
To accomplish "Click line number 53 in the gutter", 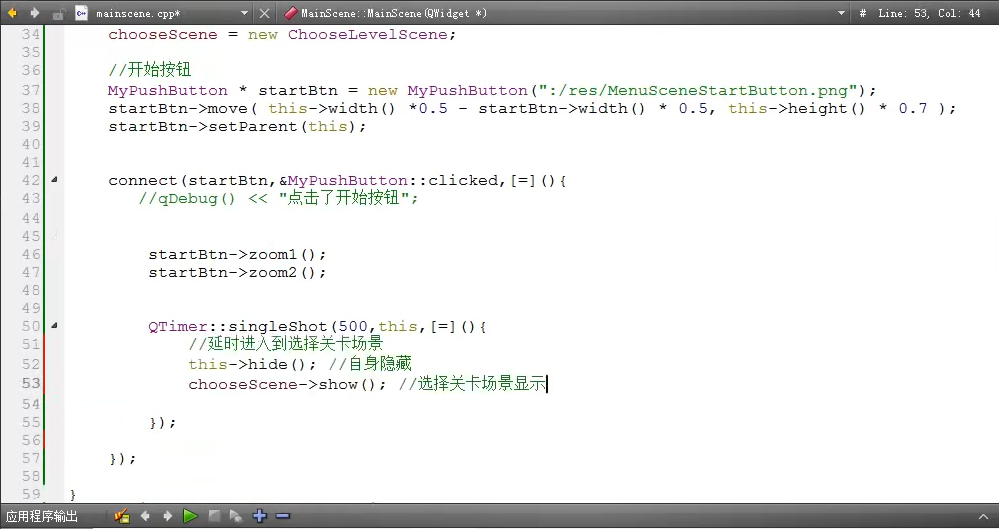I will point(31,383).
